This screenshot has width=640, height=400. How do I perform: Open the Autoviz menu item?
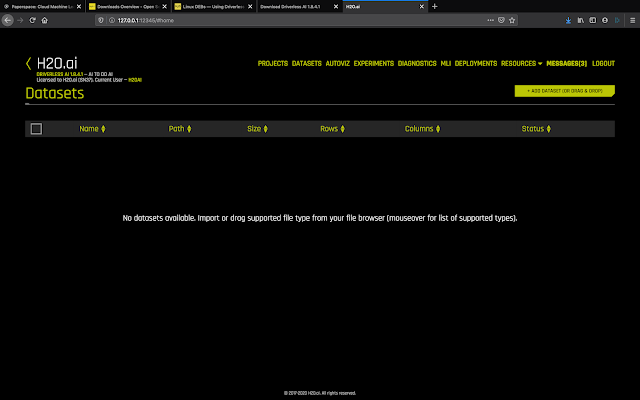(x=338, y=64)
